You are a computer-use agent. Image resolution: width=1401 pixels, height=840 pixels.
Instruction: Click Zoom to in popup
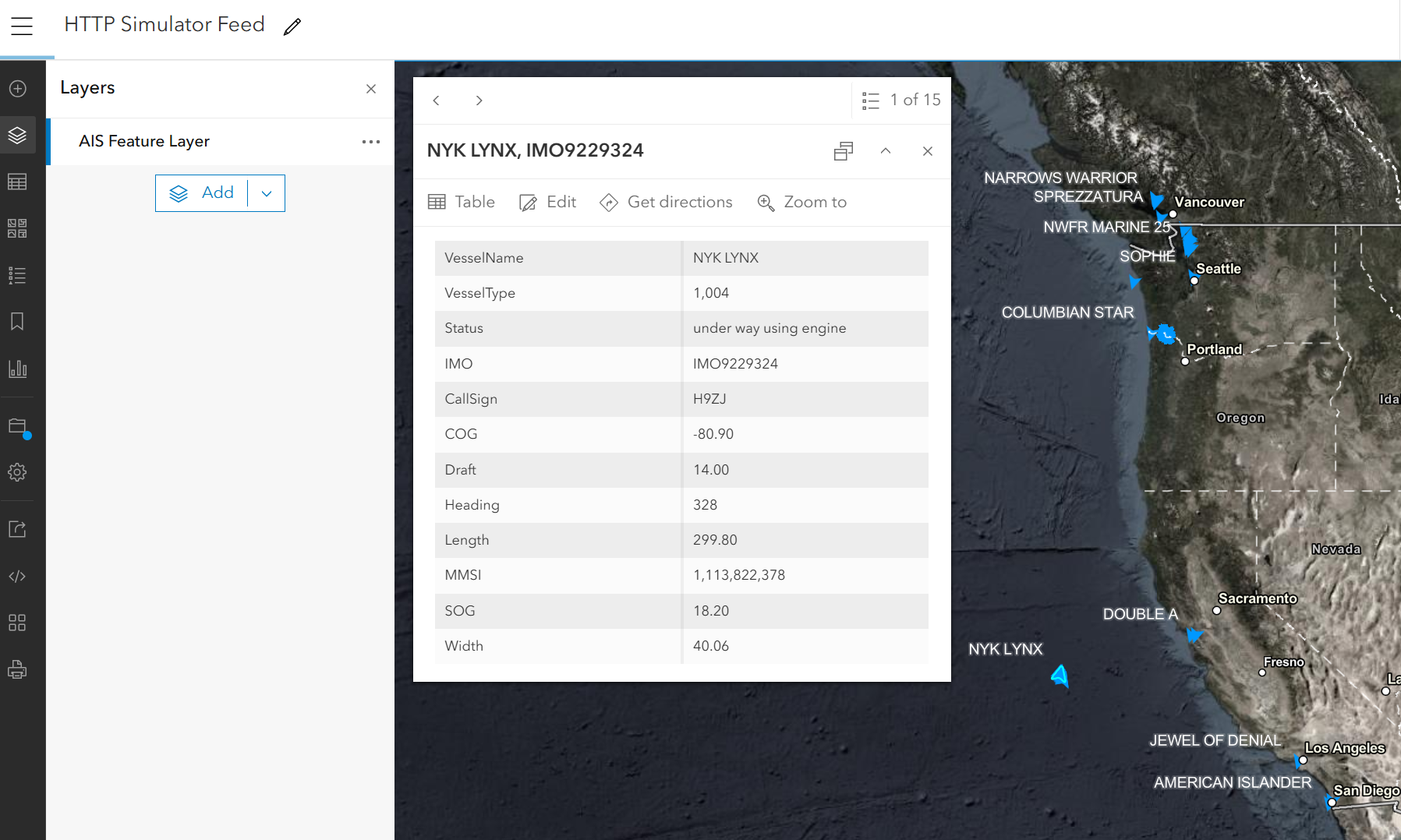802,203
